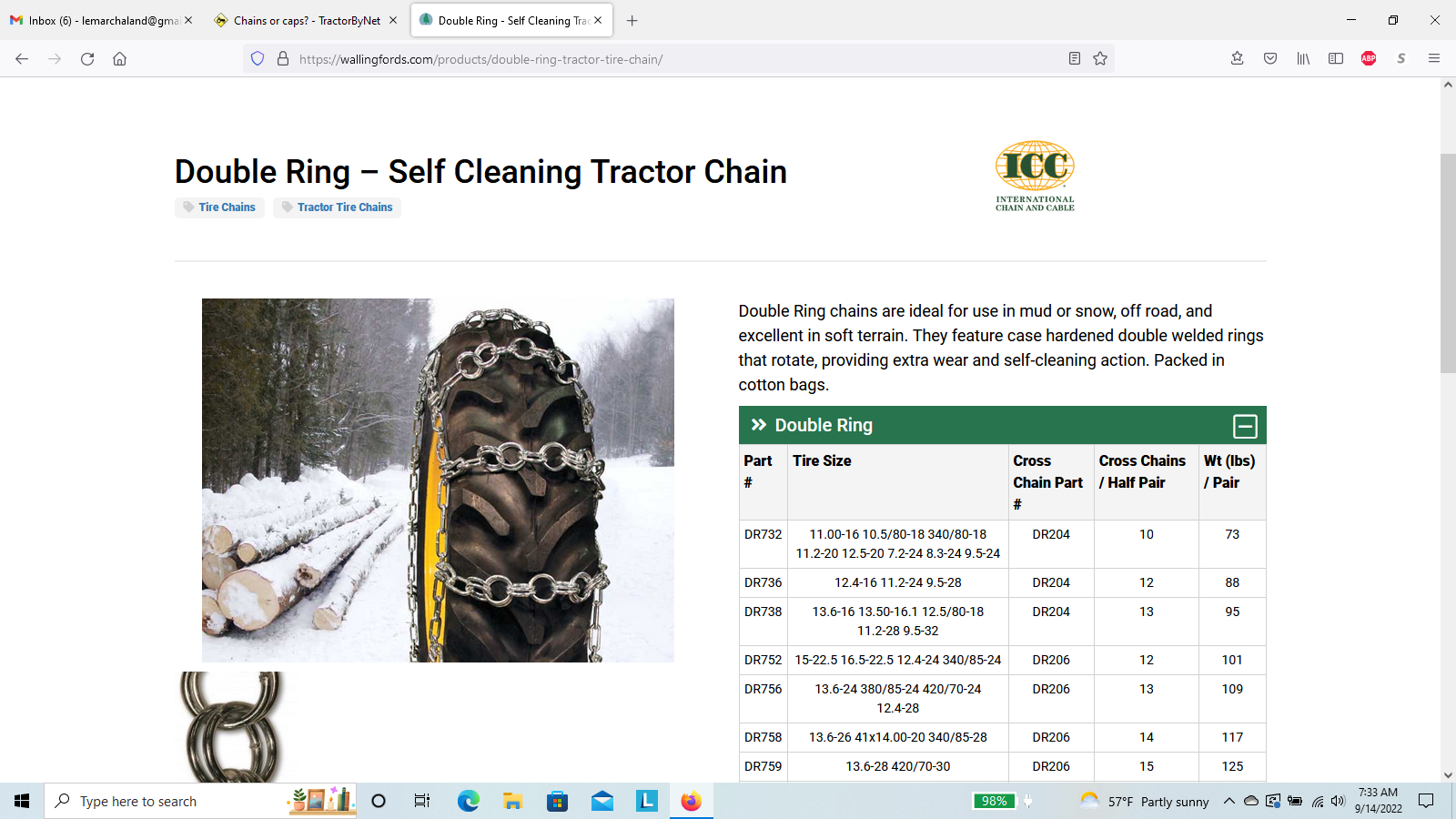Collapse the Double Ring table section
Image resolution: width=1456 pixels, height=819 pixels.
pyautogui.click(x=1245, y=426)
